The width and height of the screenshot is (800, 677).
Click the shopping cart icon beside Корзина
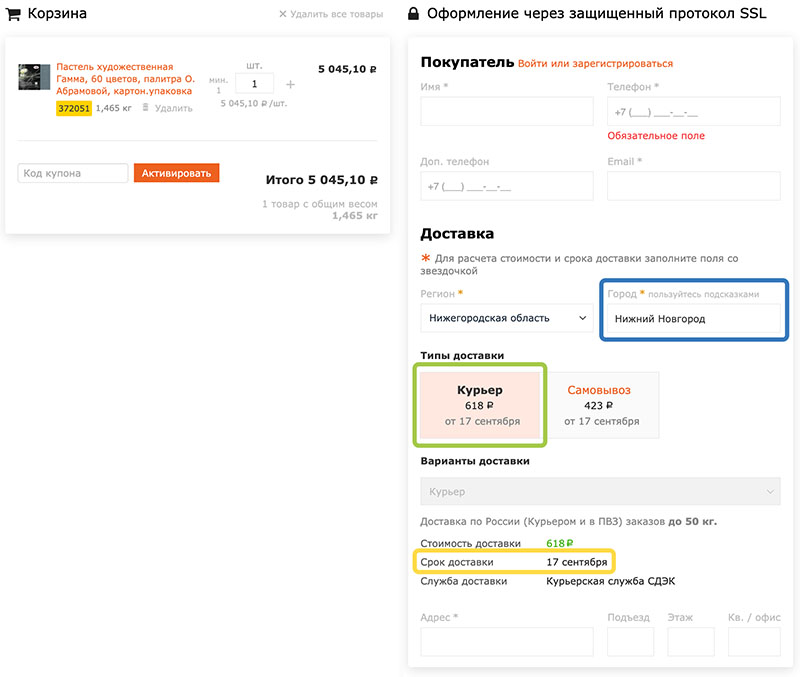(x=13, y=14)
